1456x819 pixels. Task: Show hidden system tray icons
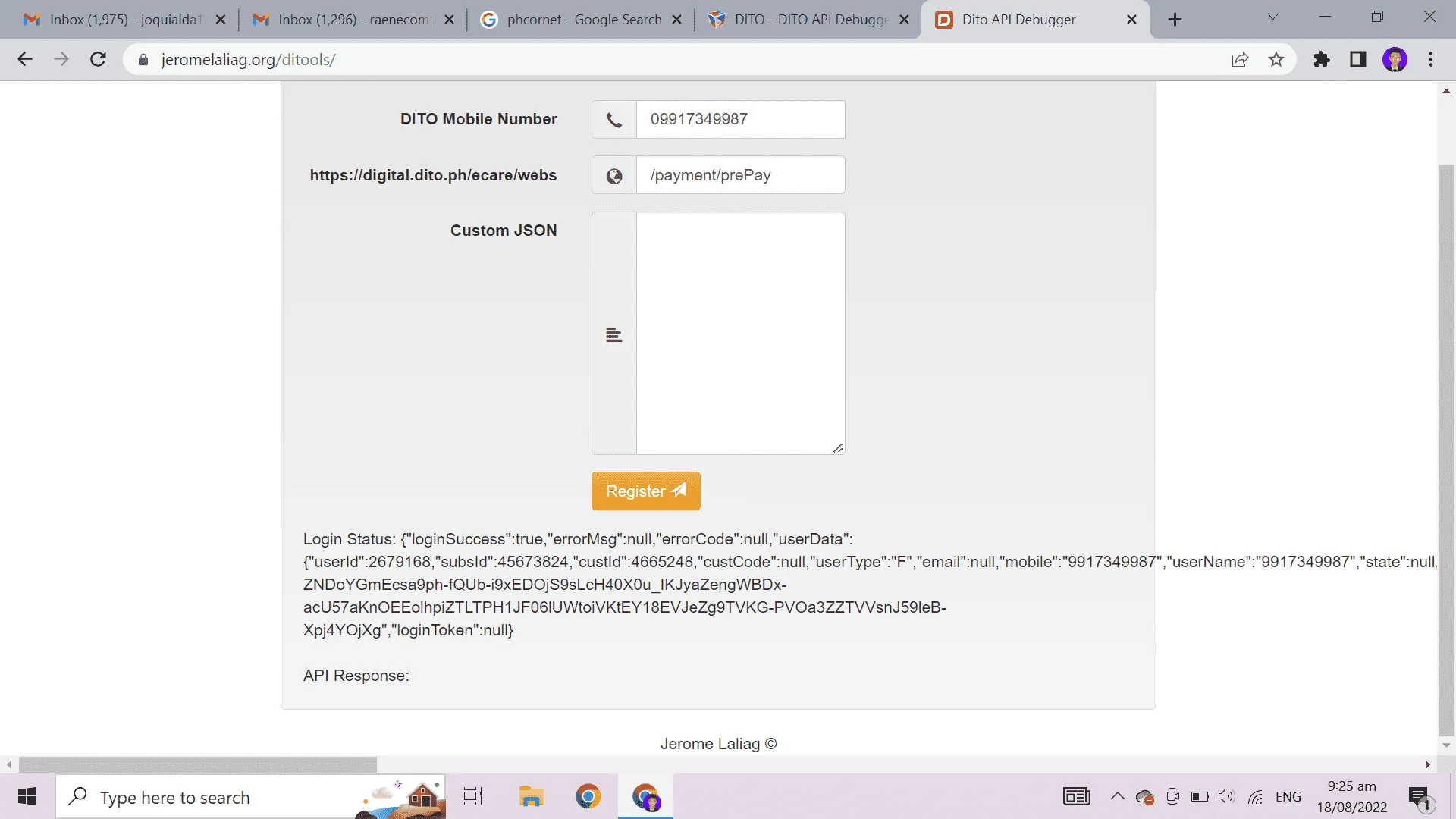(1117, 796)
